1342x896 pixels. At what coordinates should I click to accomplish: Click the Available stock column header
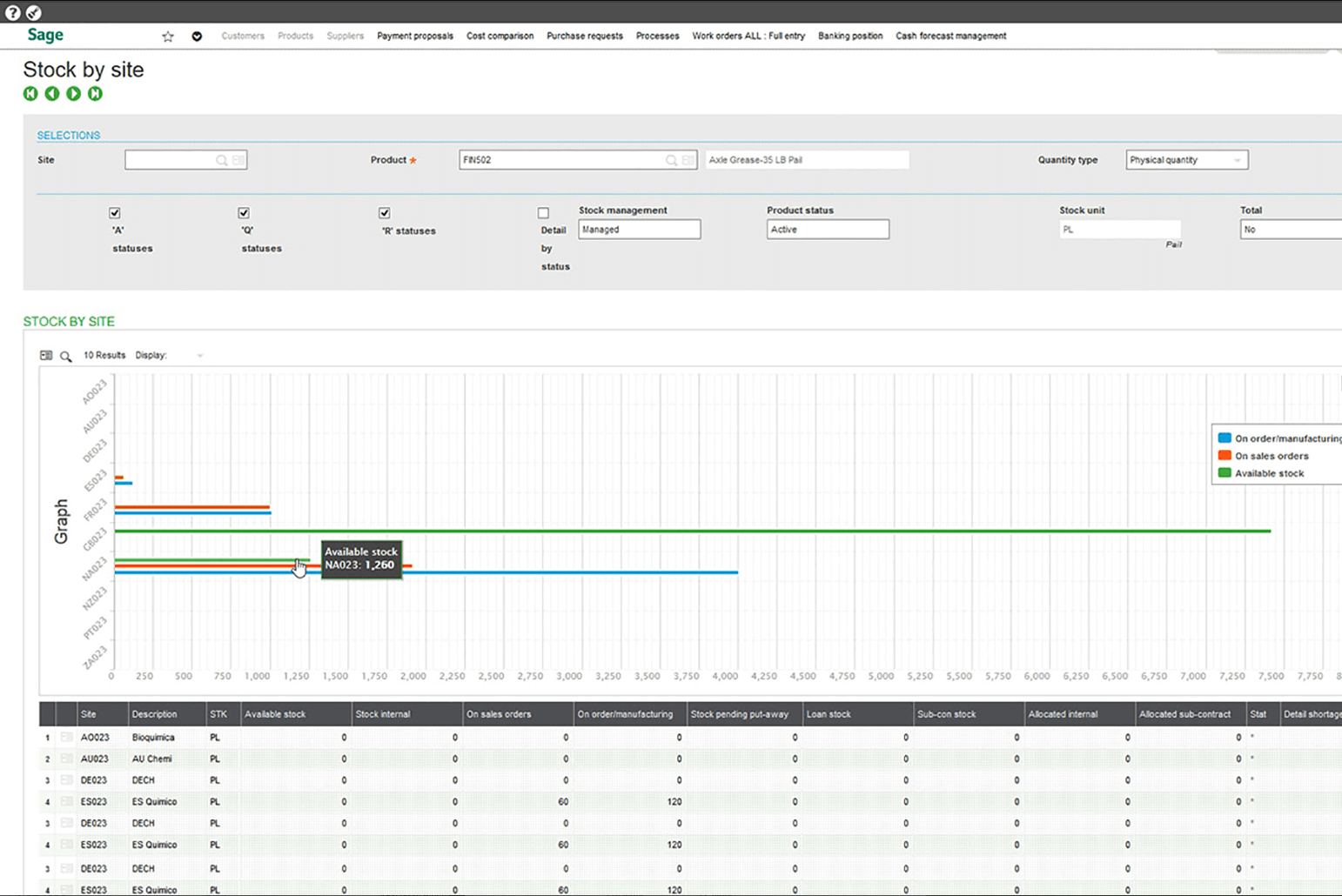275,714
